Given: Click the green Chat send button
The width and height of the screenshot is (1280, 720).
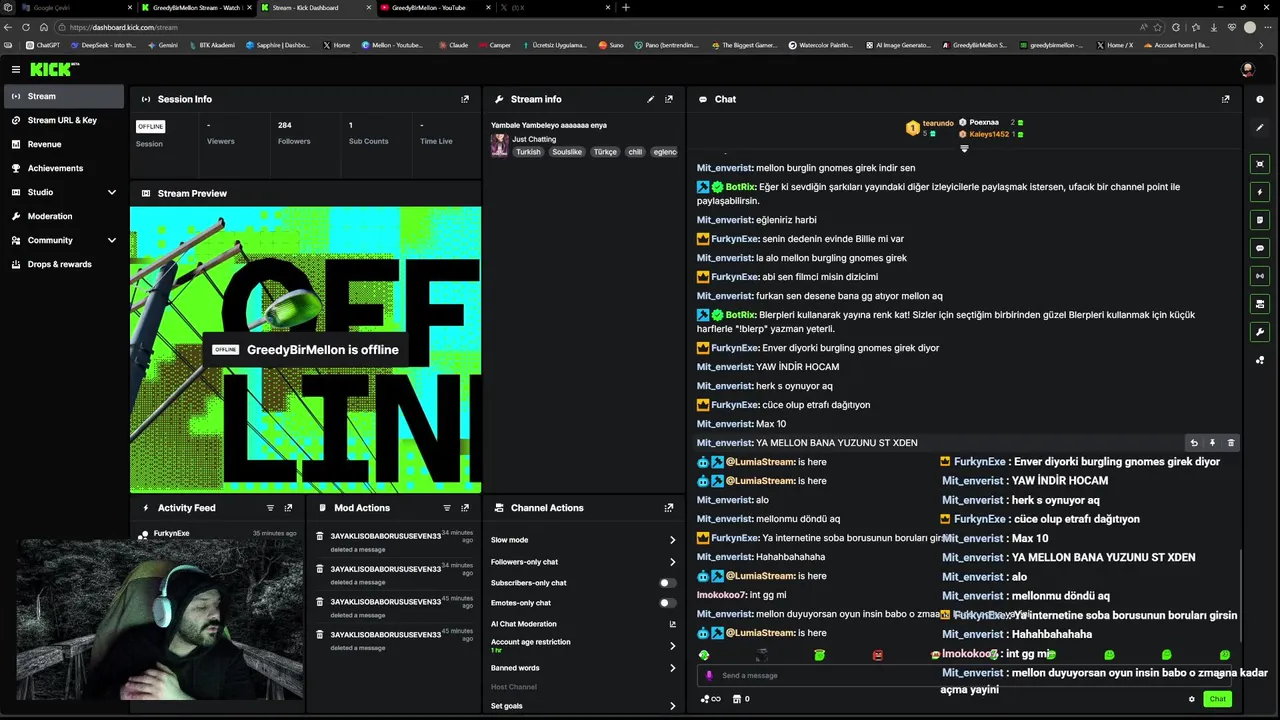Looking at the screenshot, I should pyautogui.click(x=1217, y=699).
